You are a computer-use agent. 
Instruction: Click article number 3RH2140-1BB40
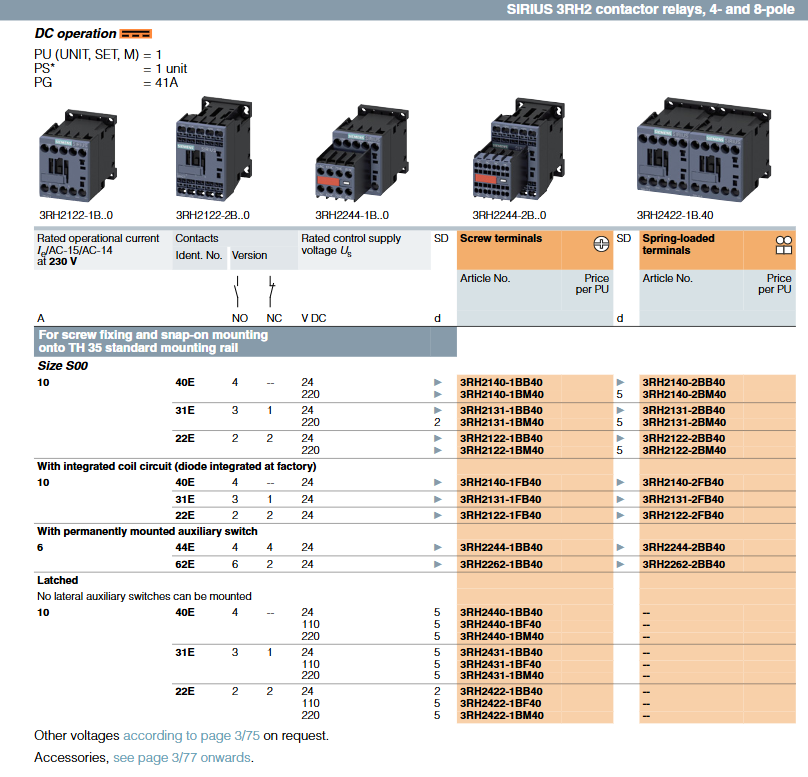501,382
